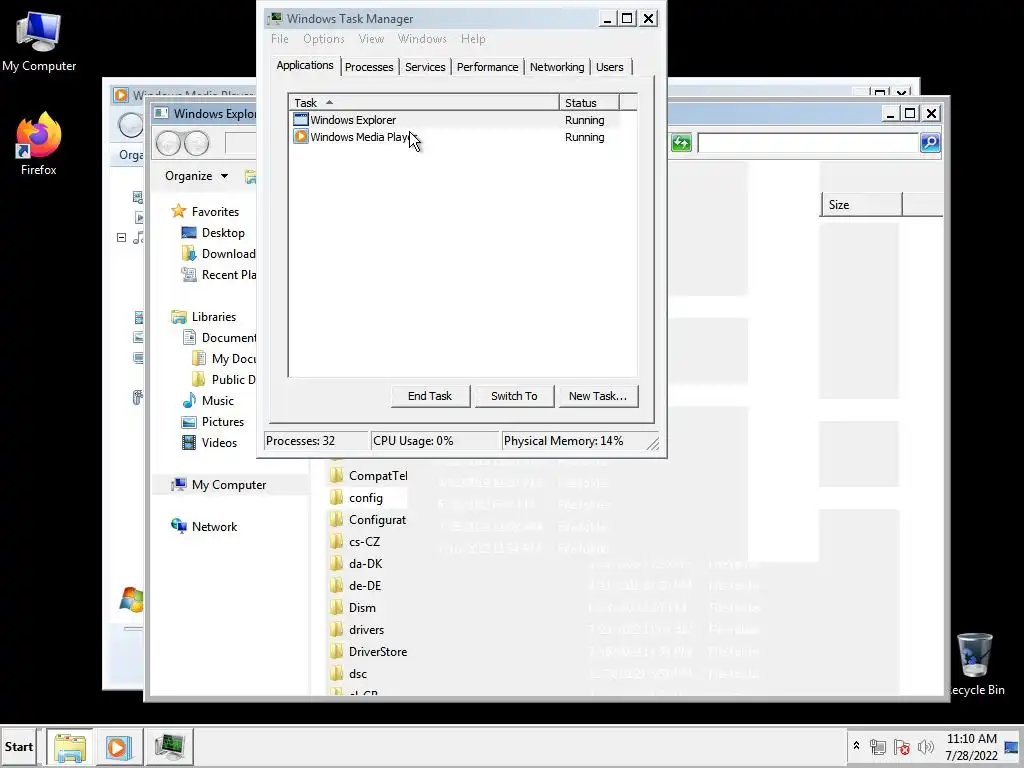Viewport: 1024px width, 768px height.
Task: Click the network tray icon with red X
Action: click(x=901, y=746)
